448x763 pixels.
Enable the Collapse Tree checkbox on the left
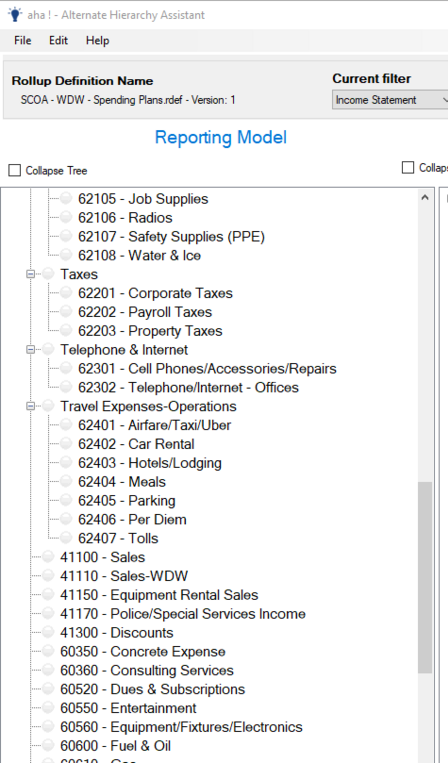tap(15, 170)
